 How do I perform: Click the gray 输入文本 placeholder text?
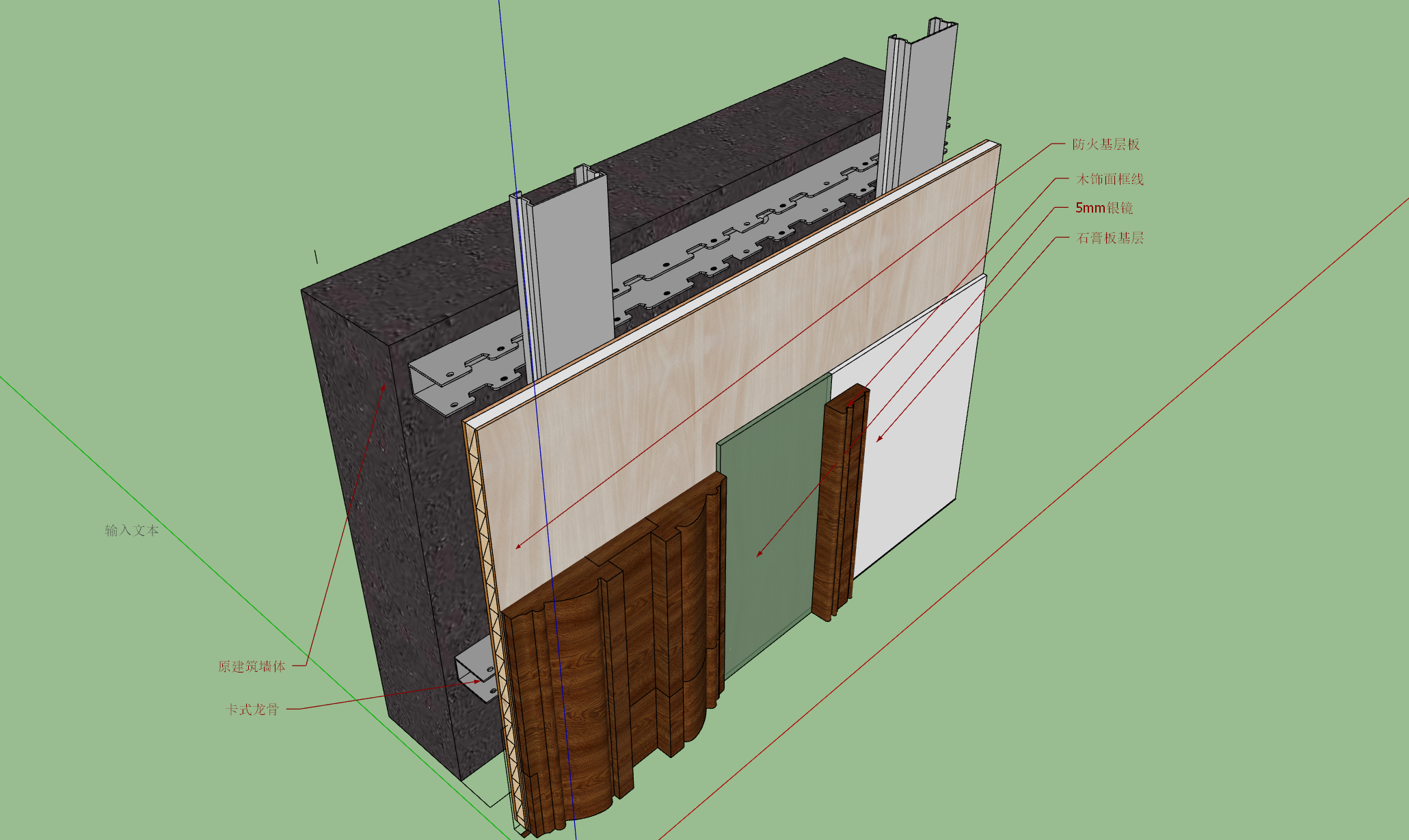[x=132, y=530]
